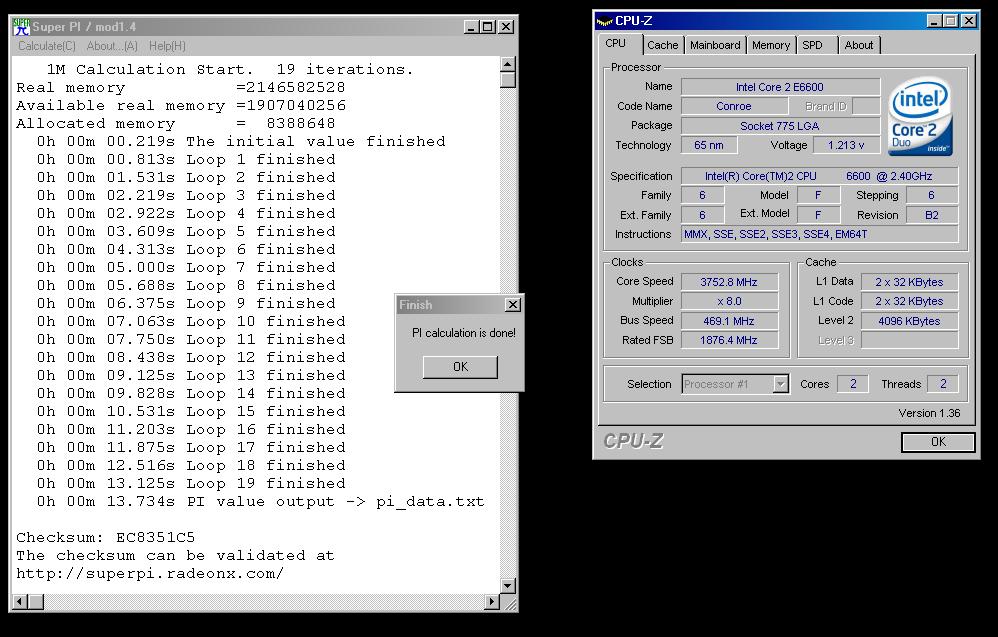Click the Cores value '2'

coord(853,384)
